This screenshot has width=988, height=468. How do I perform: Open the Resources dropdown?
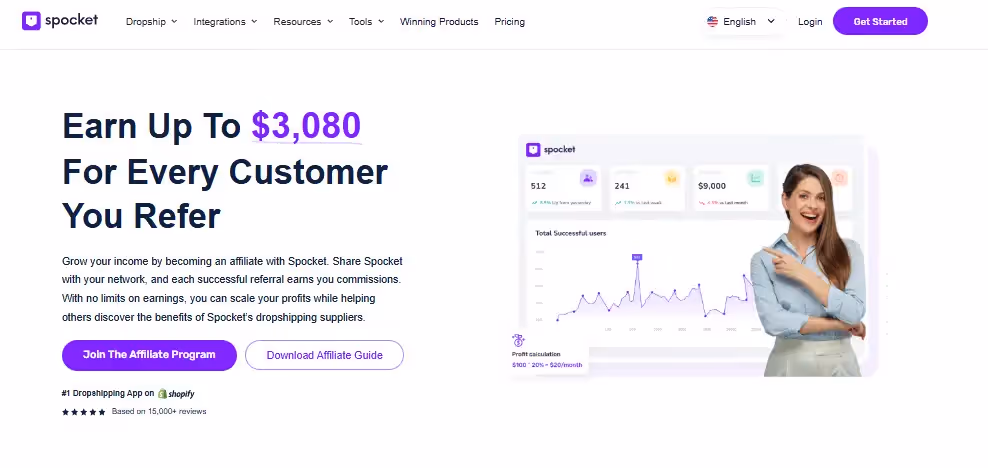coord(303,21)
